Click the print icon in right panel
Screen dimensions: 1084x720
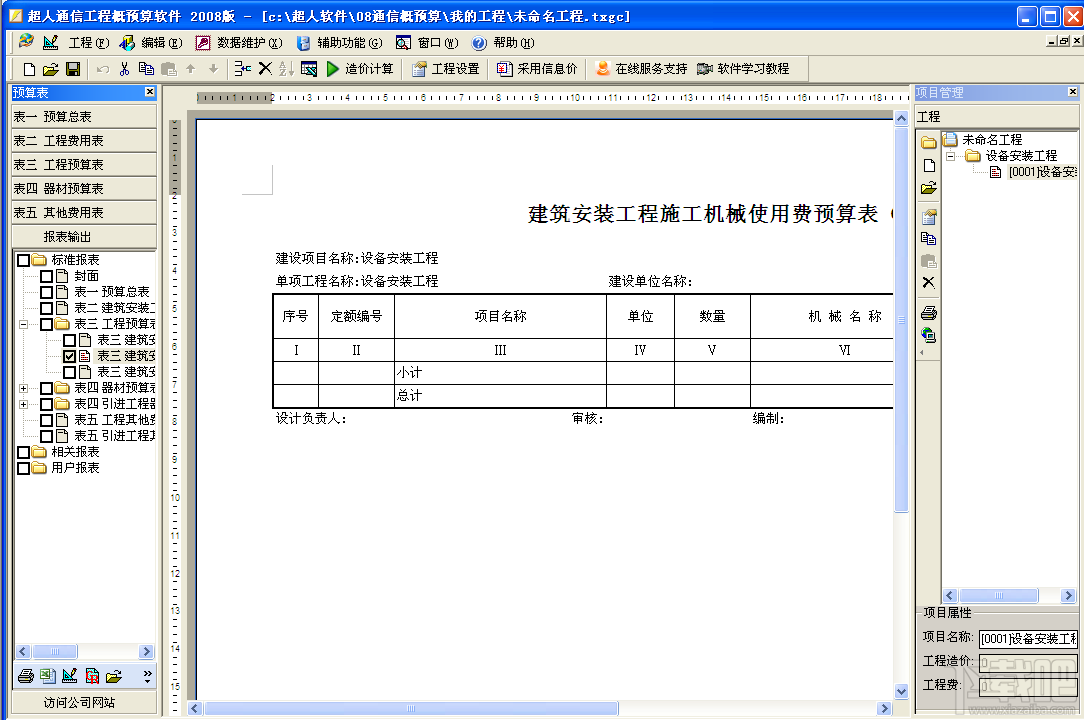pyautogui.click(x=928, y=314)
